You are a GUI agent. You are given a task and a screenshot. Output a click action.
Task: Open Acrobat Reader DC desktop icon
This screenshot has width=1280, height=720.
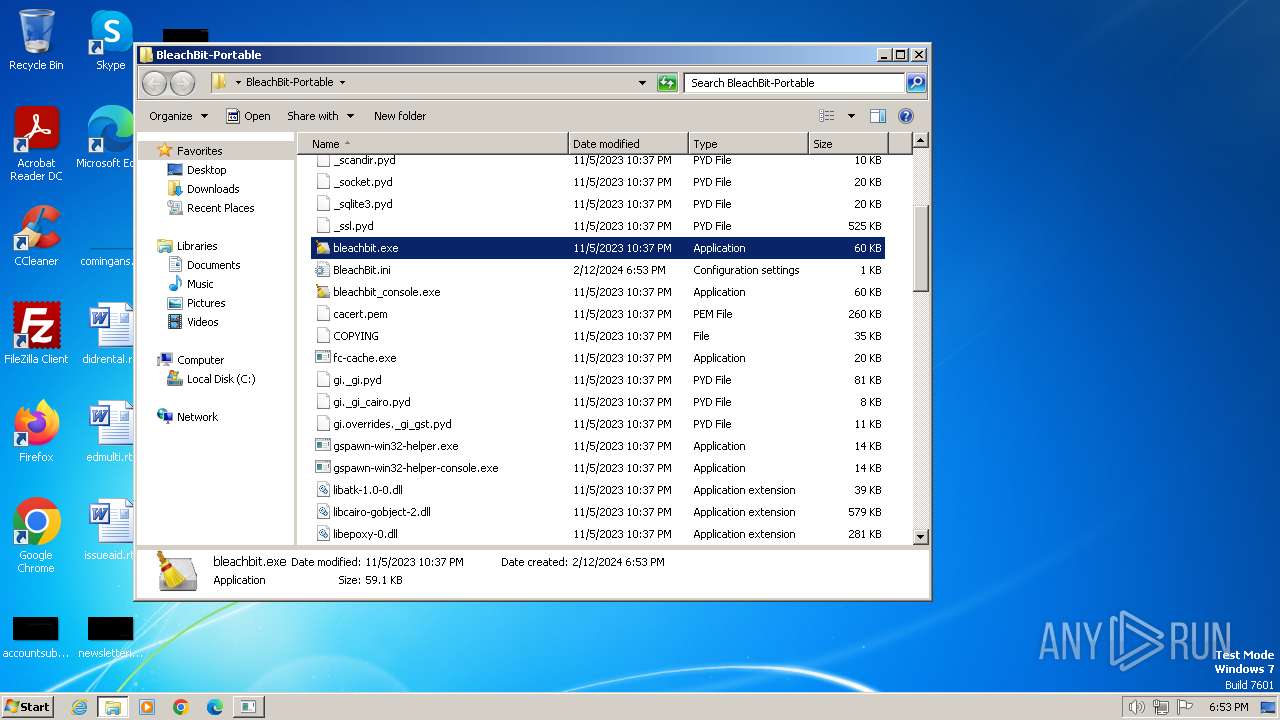pos(36,144)
